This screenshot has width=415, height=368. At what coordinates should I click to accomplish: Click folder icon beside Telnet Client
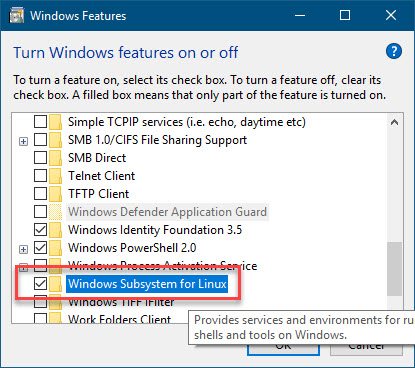[55, 176]
